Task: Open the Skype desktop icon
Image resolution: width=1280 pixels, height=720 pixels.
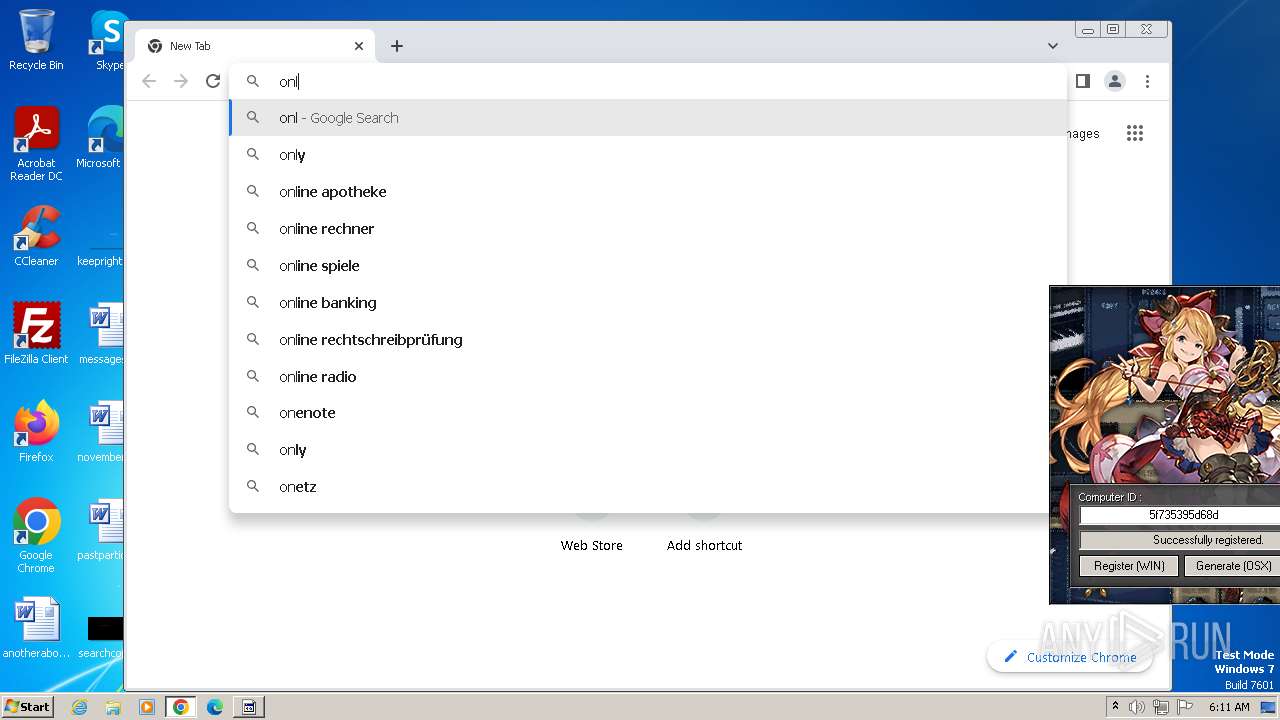Action: point(107,40)
